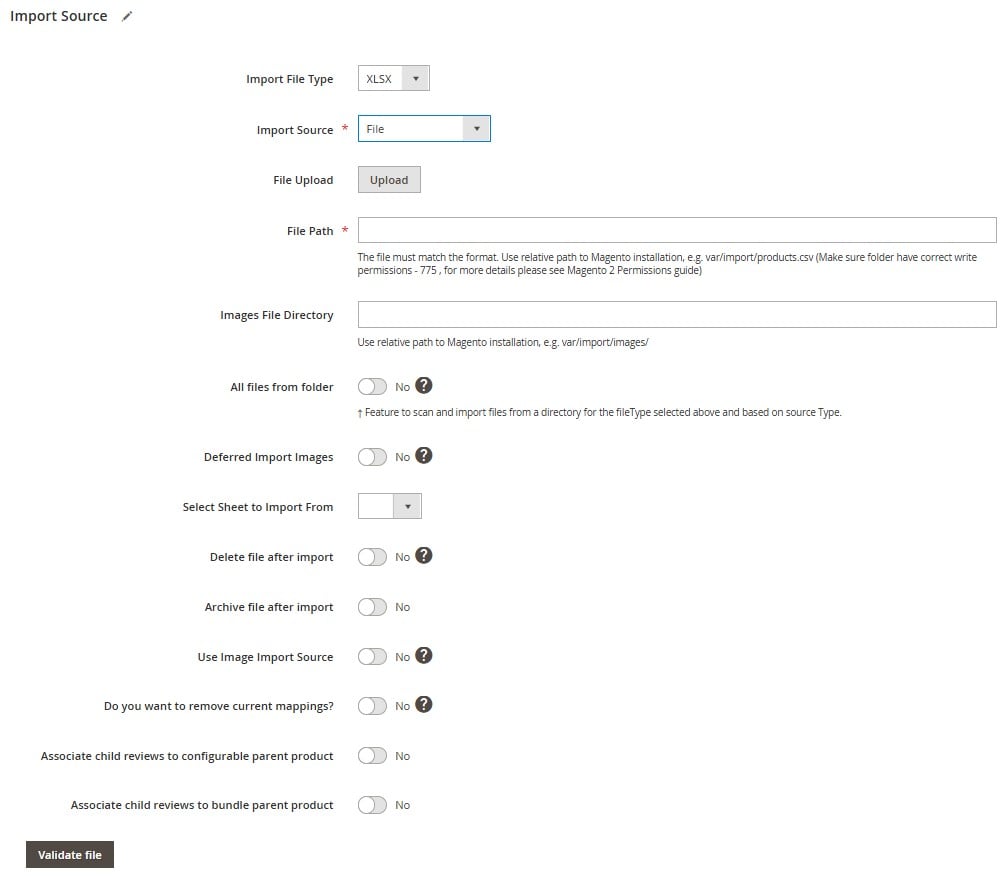The height and width of the screenshot is (876, 1002).
Task: Click the 'Feature to scan and import files' note
Action: pos(599,412)
